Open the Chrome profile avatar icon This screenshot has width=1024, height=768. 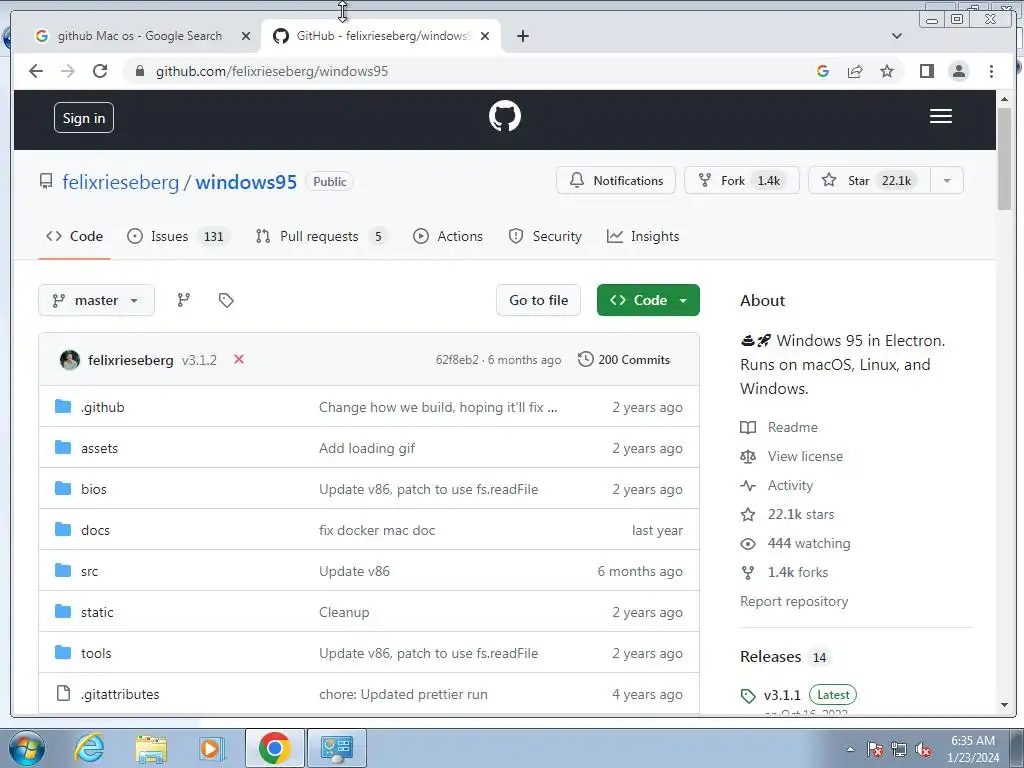pos(959,71)
